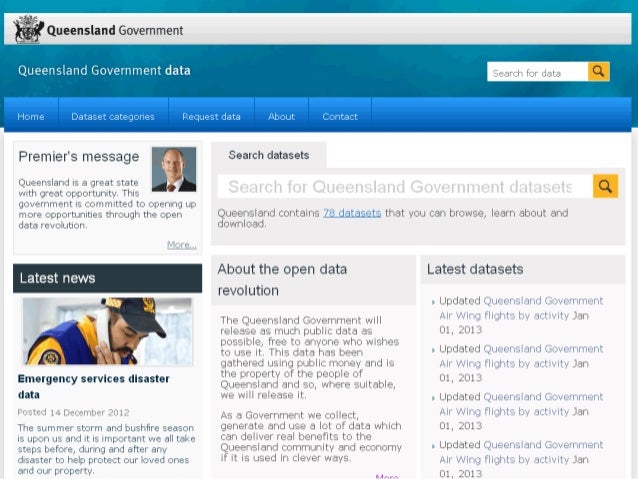Open the 'Emergency services disaster data' headline
The width and height of the screenshot is (638, 479).
coord(94,387)
